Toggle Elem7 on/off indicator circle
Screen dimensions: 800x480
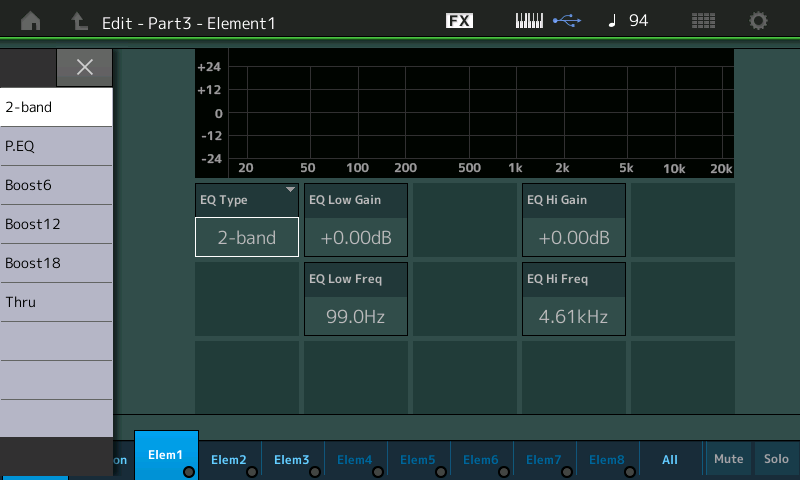click(x=567, y=472)
